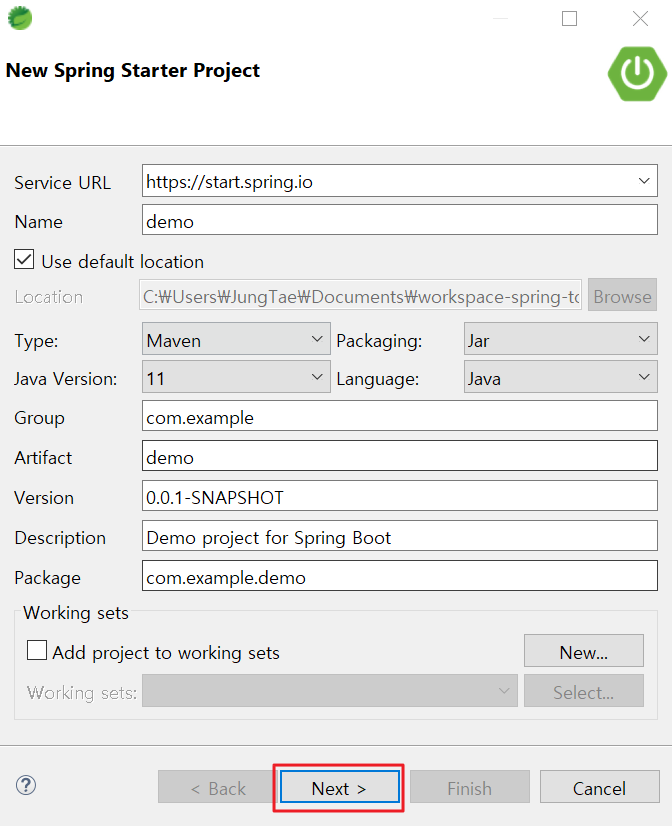Screen dimensions: 672x826
Task: Click the Spring leaf window icon
Action: [x=20, y=18]
